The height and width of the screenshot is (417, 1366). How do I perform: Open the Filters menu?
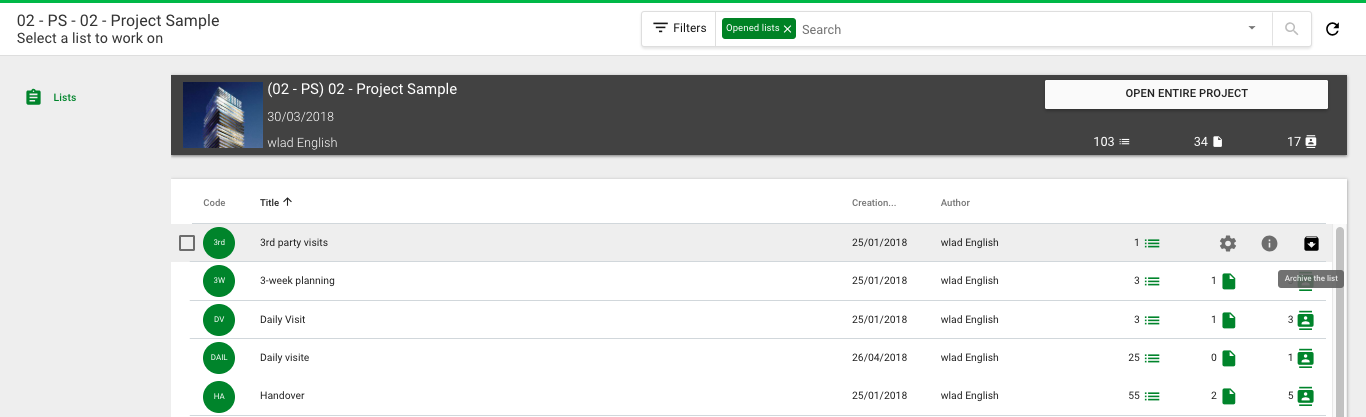(679, 28)
